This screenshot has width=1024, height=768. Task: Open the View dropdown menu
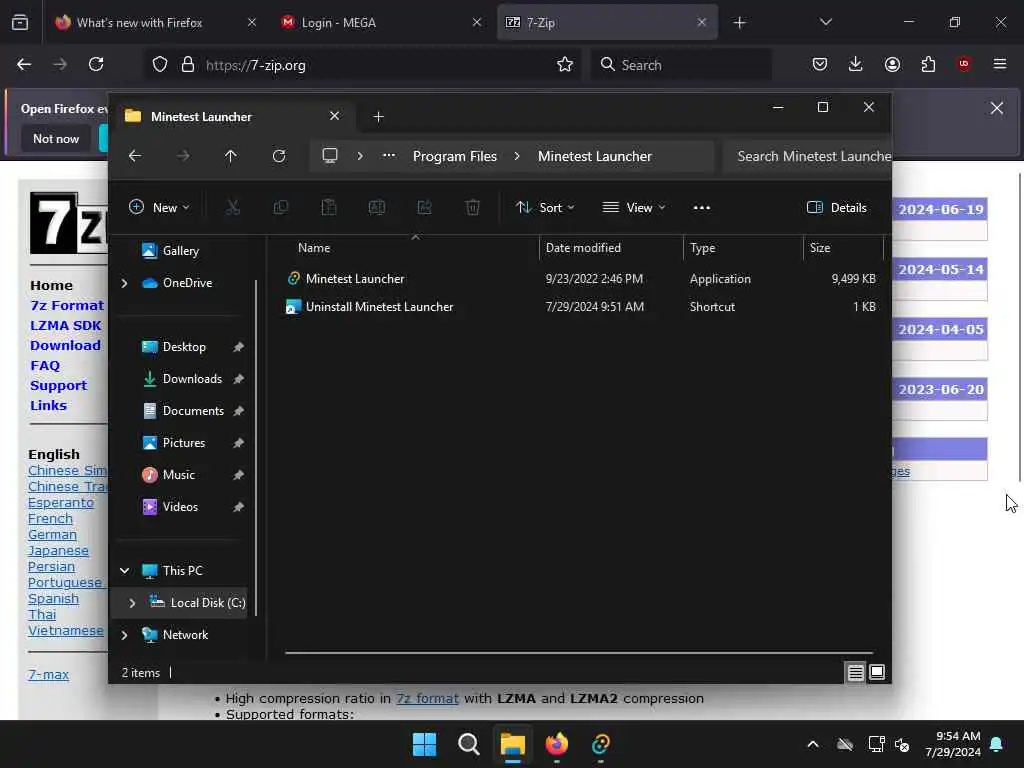(x=633, y=208)
